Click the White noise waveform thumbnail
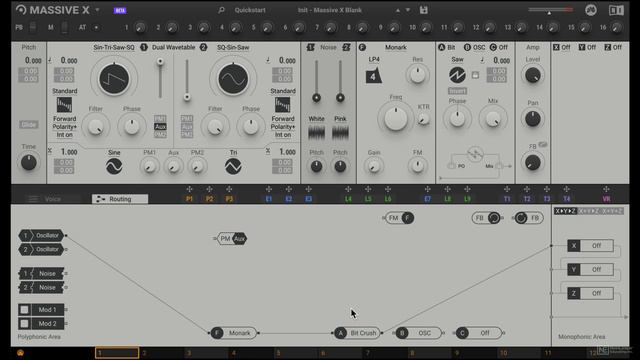Image resolution: width=640 pixels, height=360 pixels. [x=316, y=132]
